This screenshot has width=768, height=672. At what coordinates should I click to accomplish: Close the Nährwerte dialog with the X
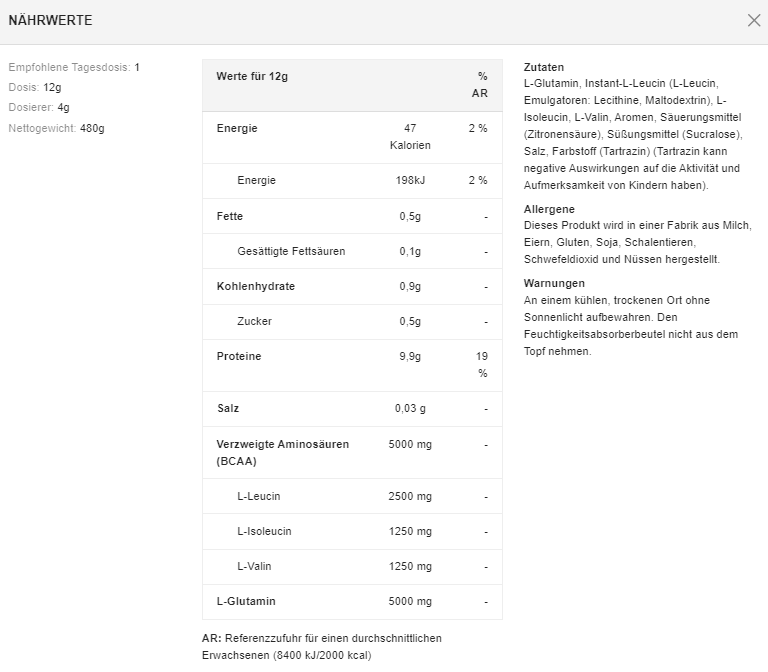click(754, 20)
